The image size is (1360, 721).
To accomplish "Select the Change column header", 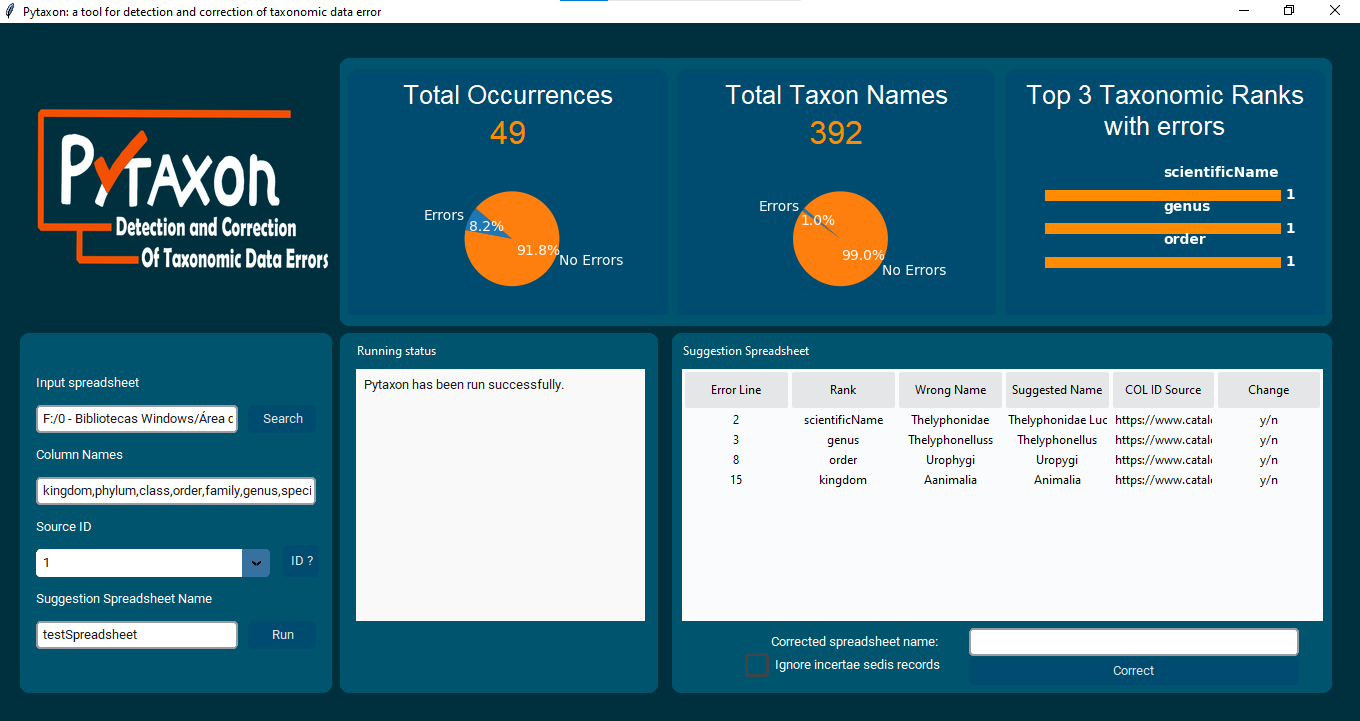I will point(1268,390).
